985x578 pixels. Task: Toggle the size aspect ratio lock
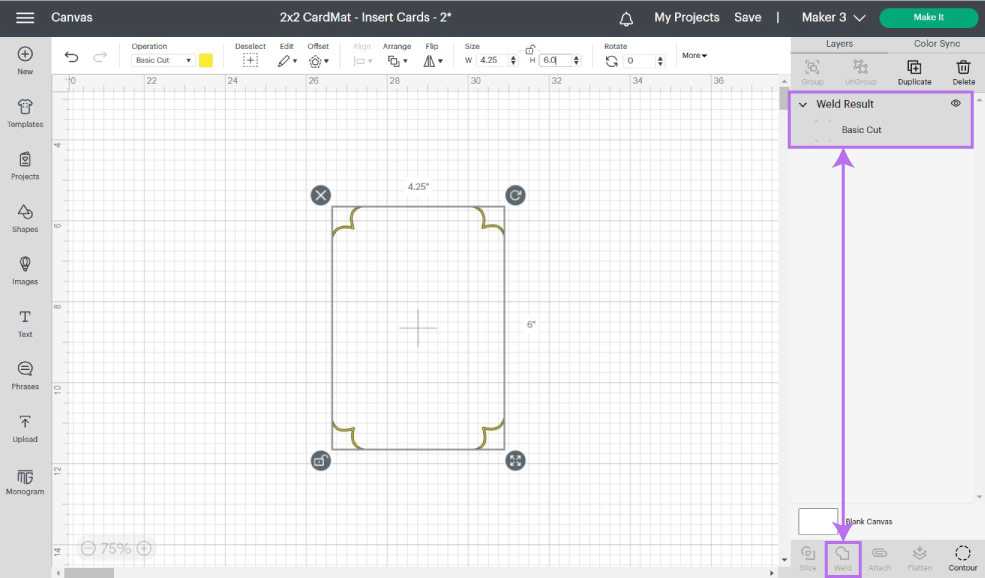pyautogui.click(x=530, y=48)
